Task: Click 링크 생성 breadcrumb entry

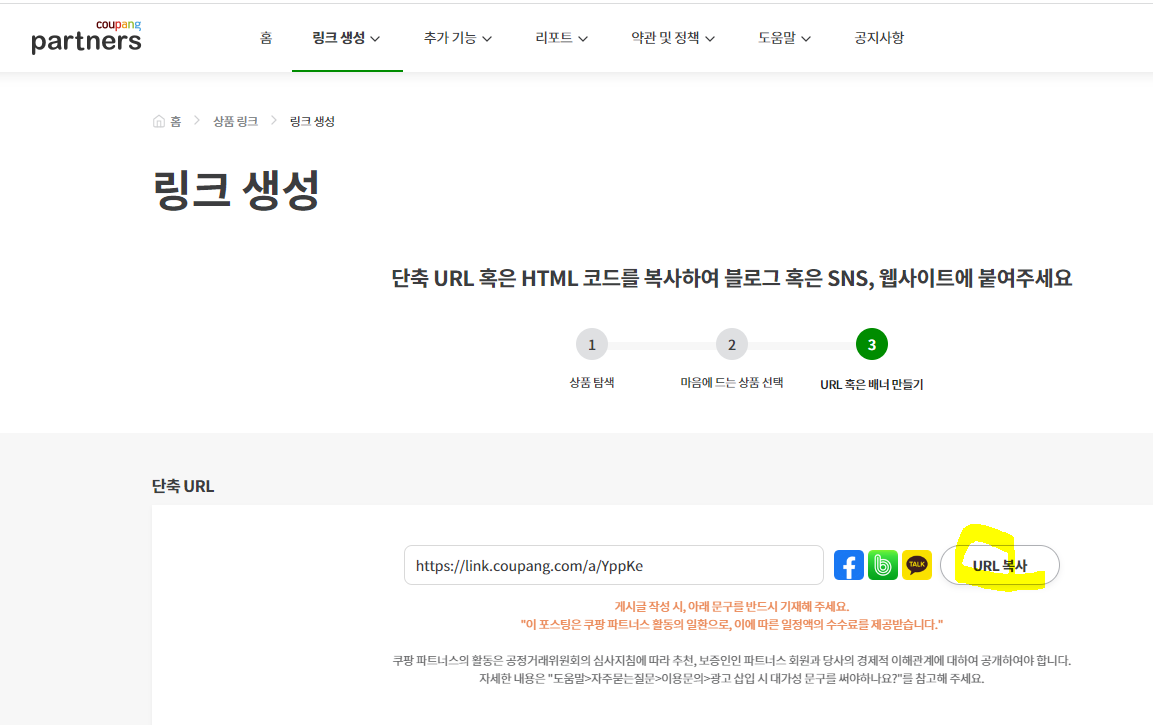Action: click(312, 121)
